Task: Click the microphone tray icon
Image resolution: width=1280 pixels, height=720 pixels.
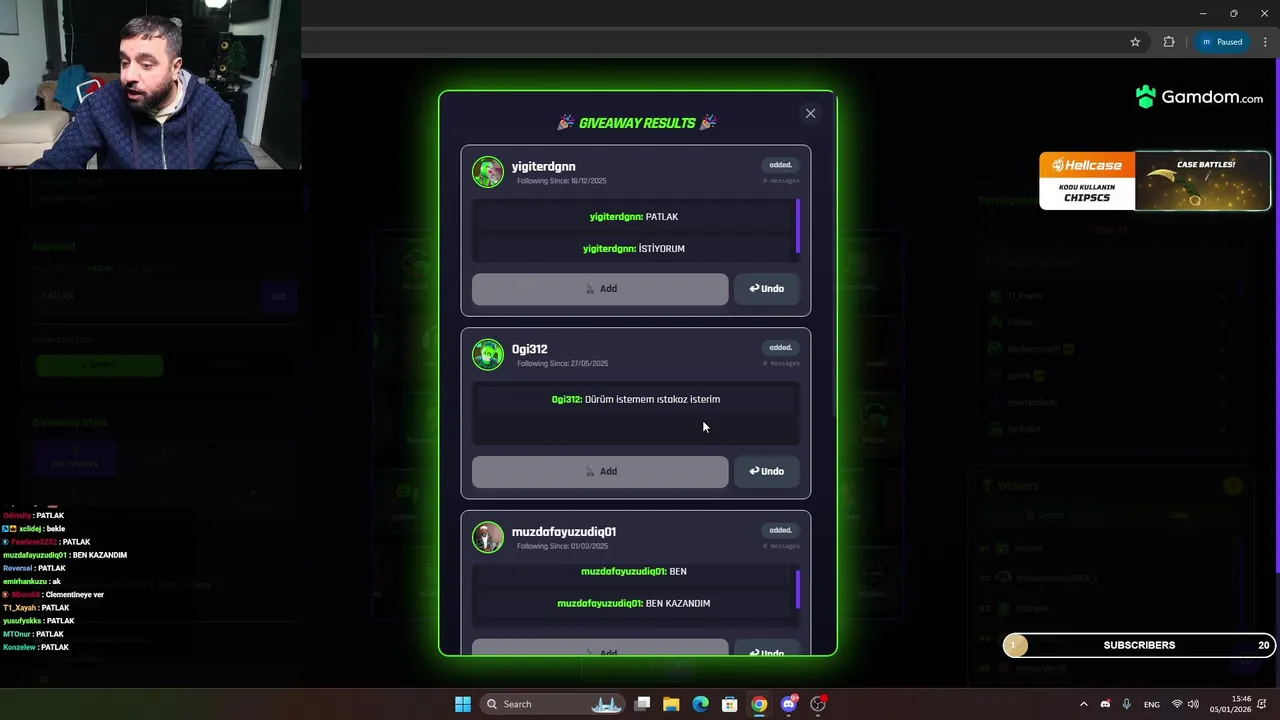Action: [1126, 704]
